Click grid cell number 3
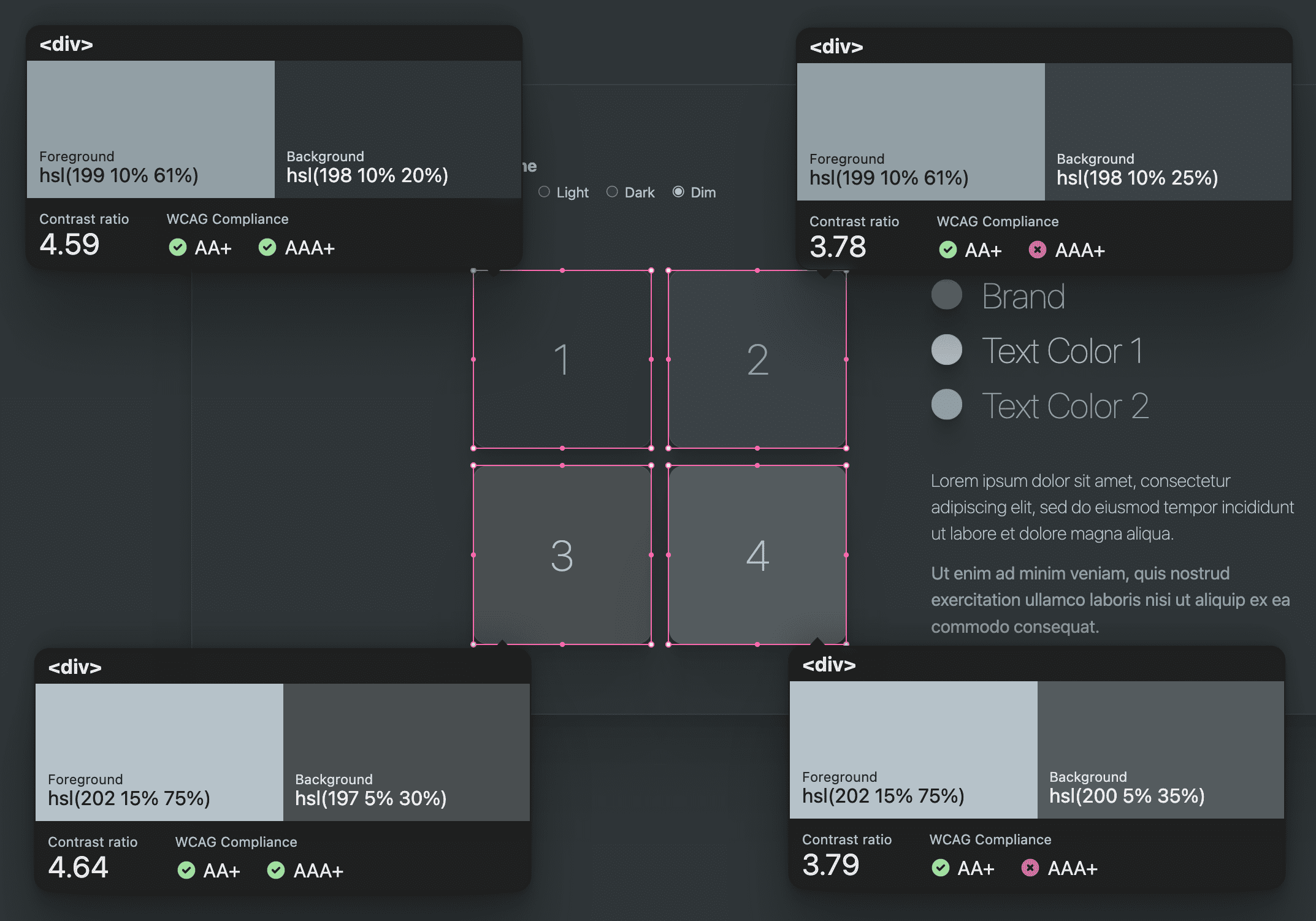The height and width of the screenshot is (921, 1316). [562, 554]
